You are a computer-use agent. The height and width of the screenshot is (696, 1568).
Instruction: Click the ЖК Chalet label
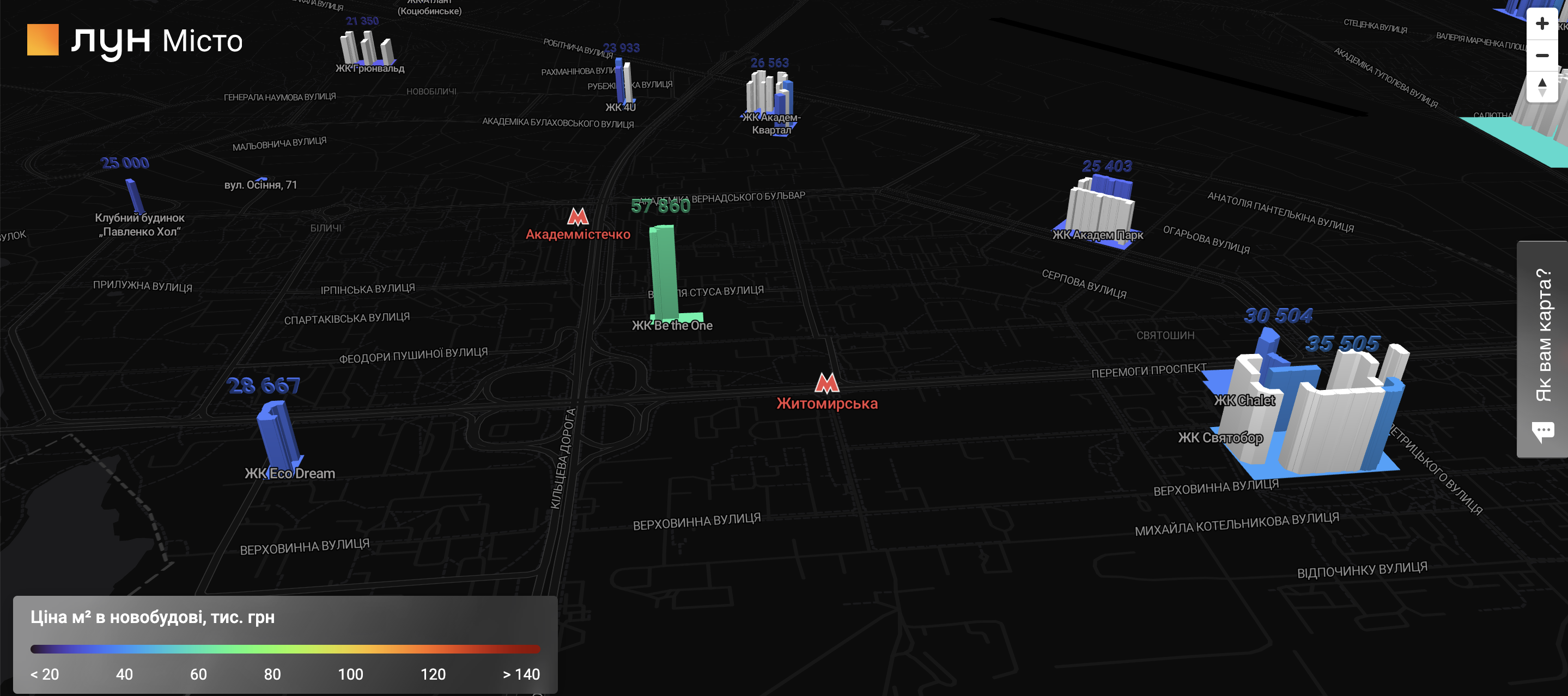point(1244,400)
